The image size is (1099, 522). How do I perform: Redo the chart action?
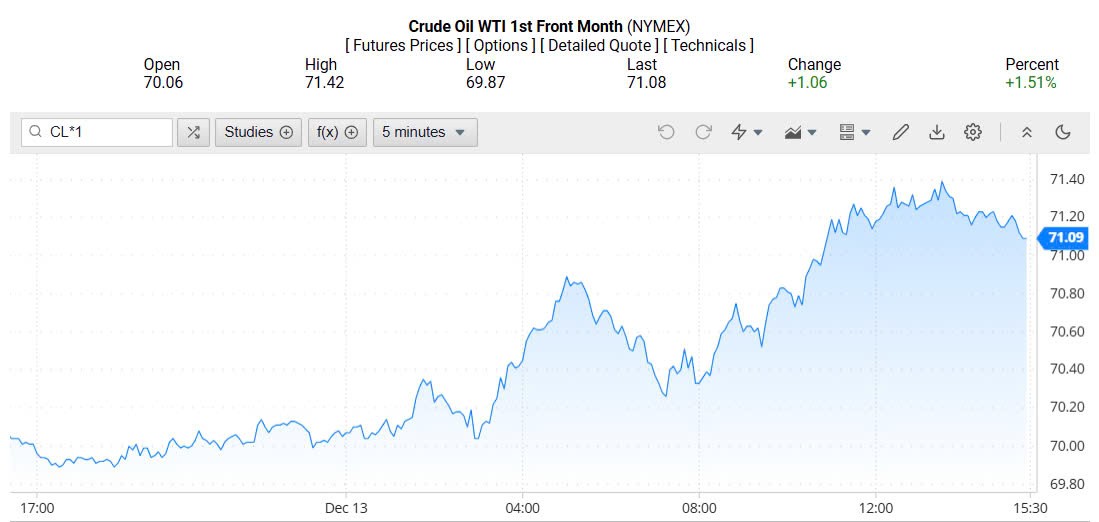pyautogui.click(x=703, y=132)
